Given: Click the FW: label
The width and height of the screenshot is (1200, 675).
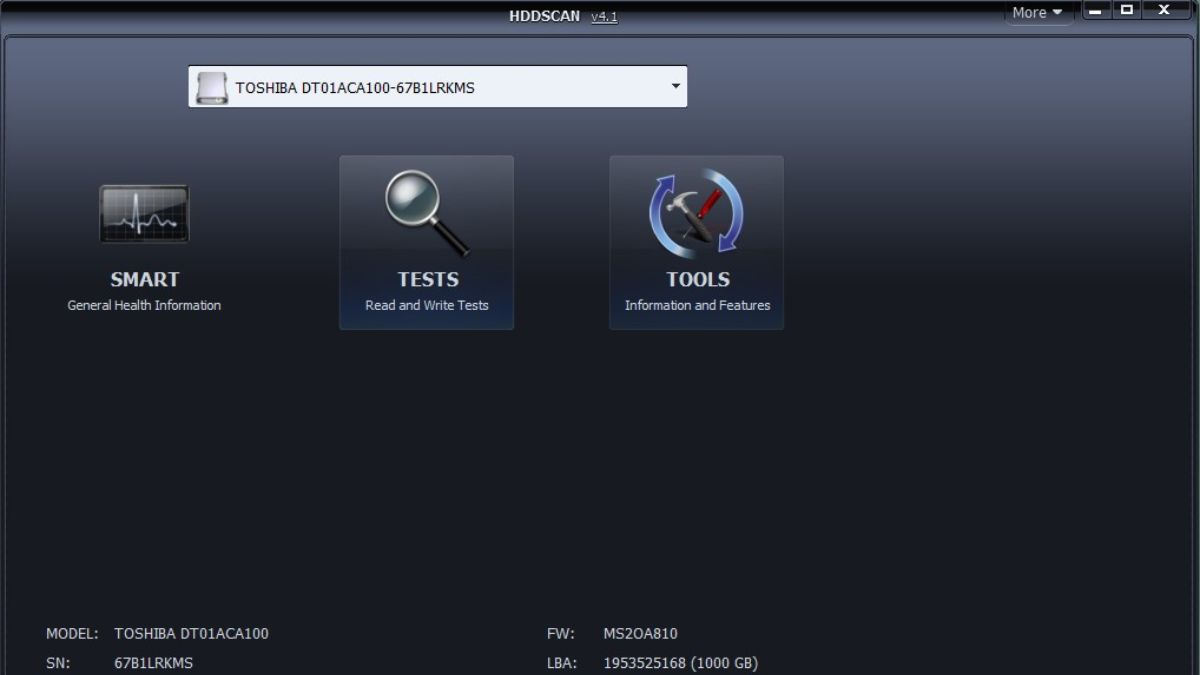Looking at the screenshot, I should coord(561,633).
